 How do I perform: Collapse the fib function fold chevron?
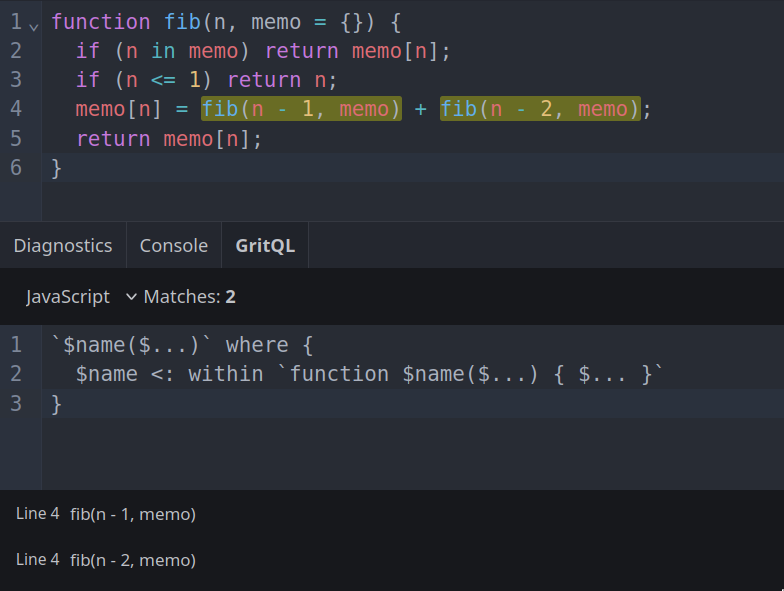[x=34, y=23]
